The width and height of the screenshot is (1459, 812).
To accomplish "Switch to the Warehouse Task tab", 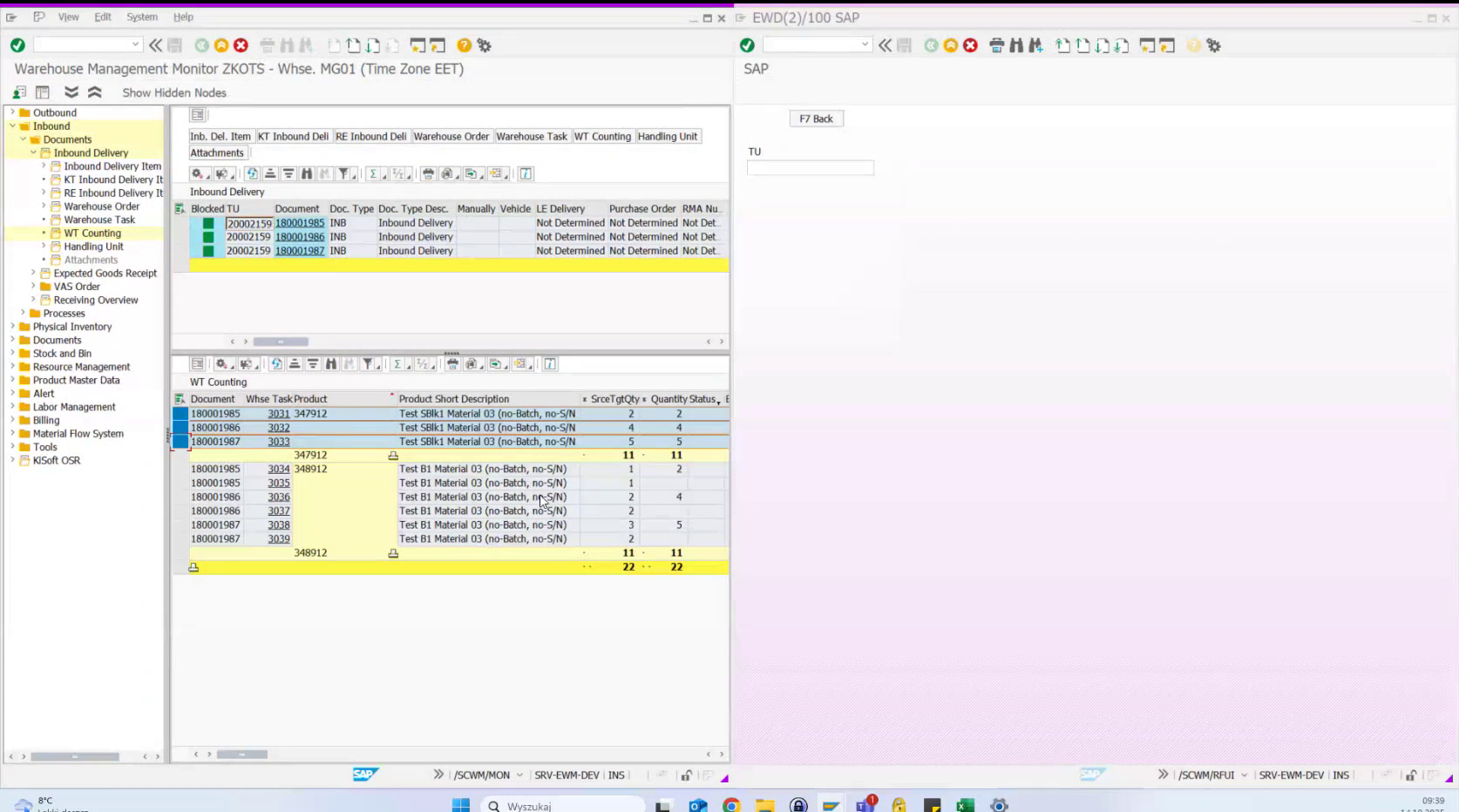I will (533, 136).
